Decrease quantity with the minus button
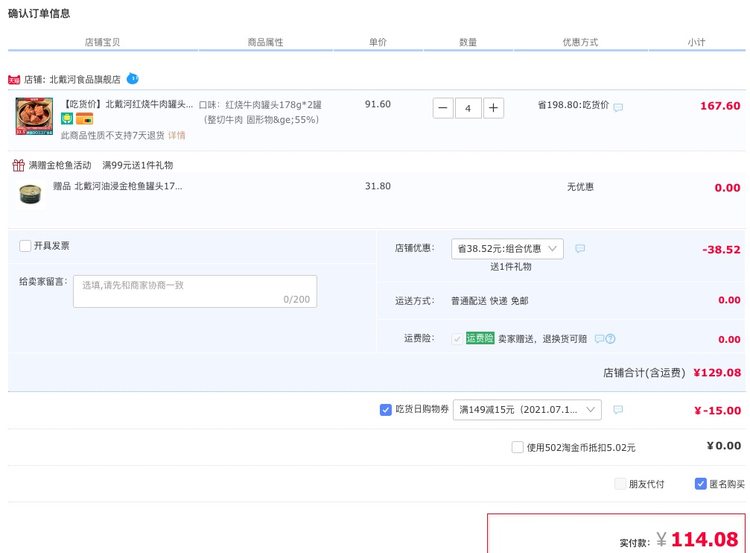 click(x=443, y=108)
